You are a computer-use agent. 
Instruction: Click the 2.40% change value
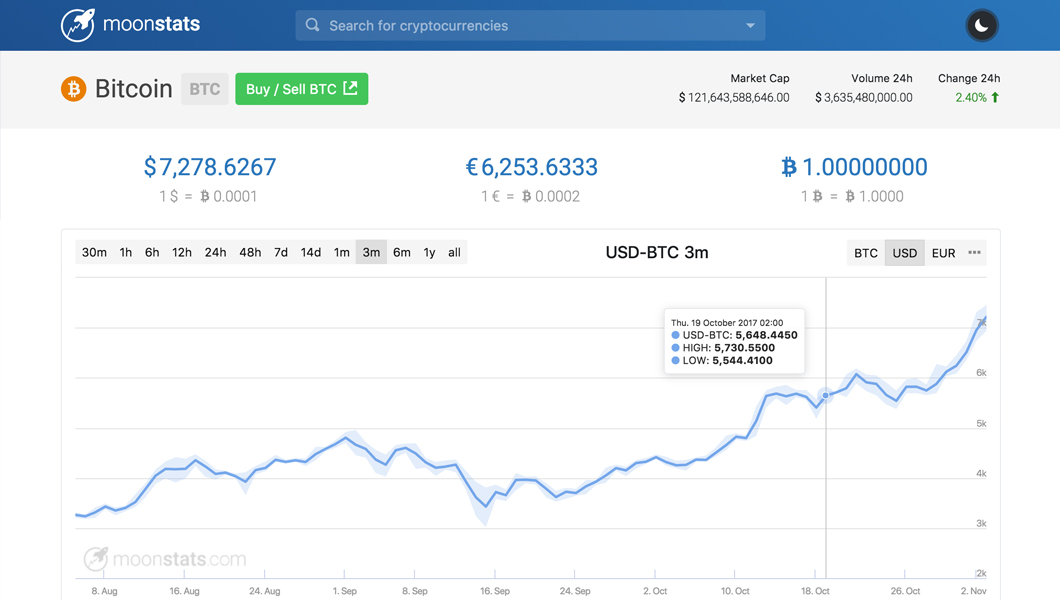[x=971, y=97]
